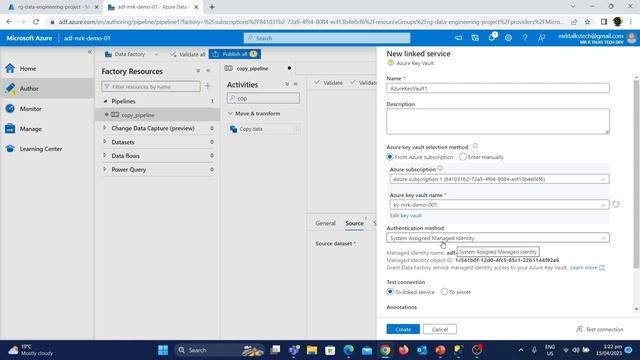
Task: Switch to the General tab
Action: click(x=325, y=223)
